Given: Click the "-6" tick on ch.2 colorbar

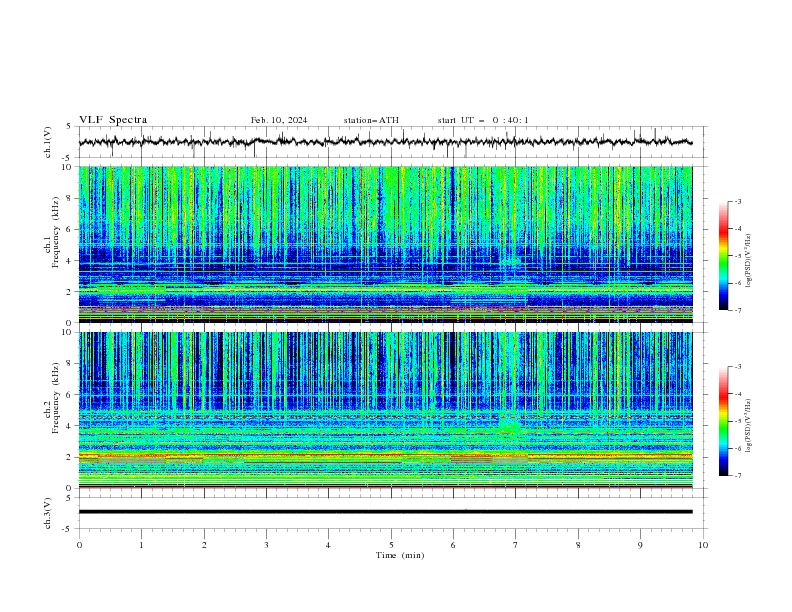Looking at the screenshot, I should (x=737, y=448).
